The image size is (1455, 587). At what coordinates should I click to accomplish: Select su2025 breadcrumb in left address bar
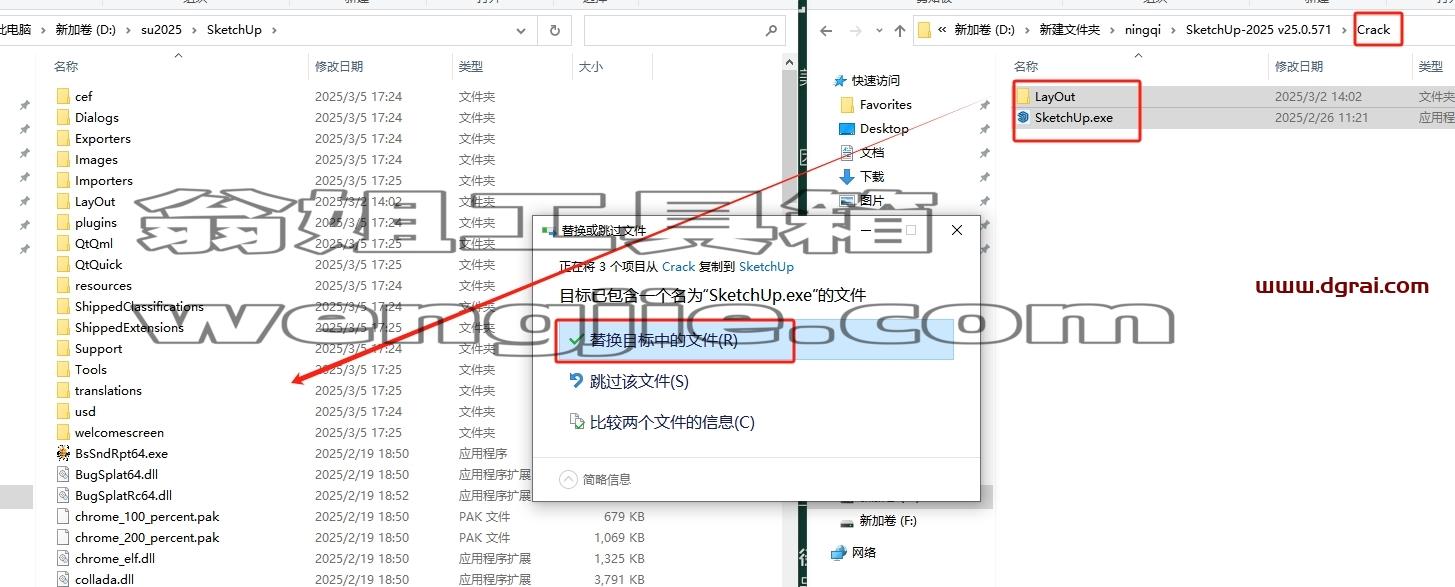(x=161, y=30)
